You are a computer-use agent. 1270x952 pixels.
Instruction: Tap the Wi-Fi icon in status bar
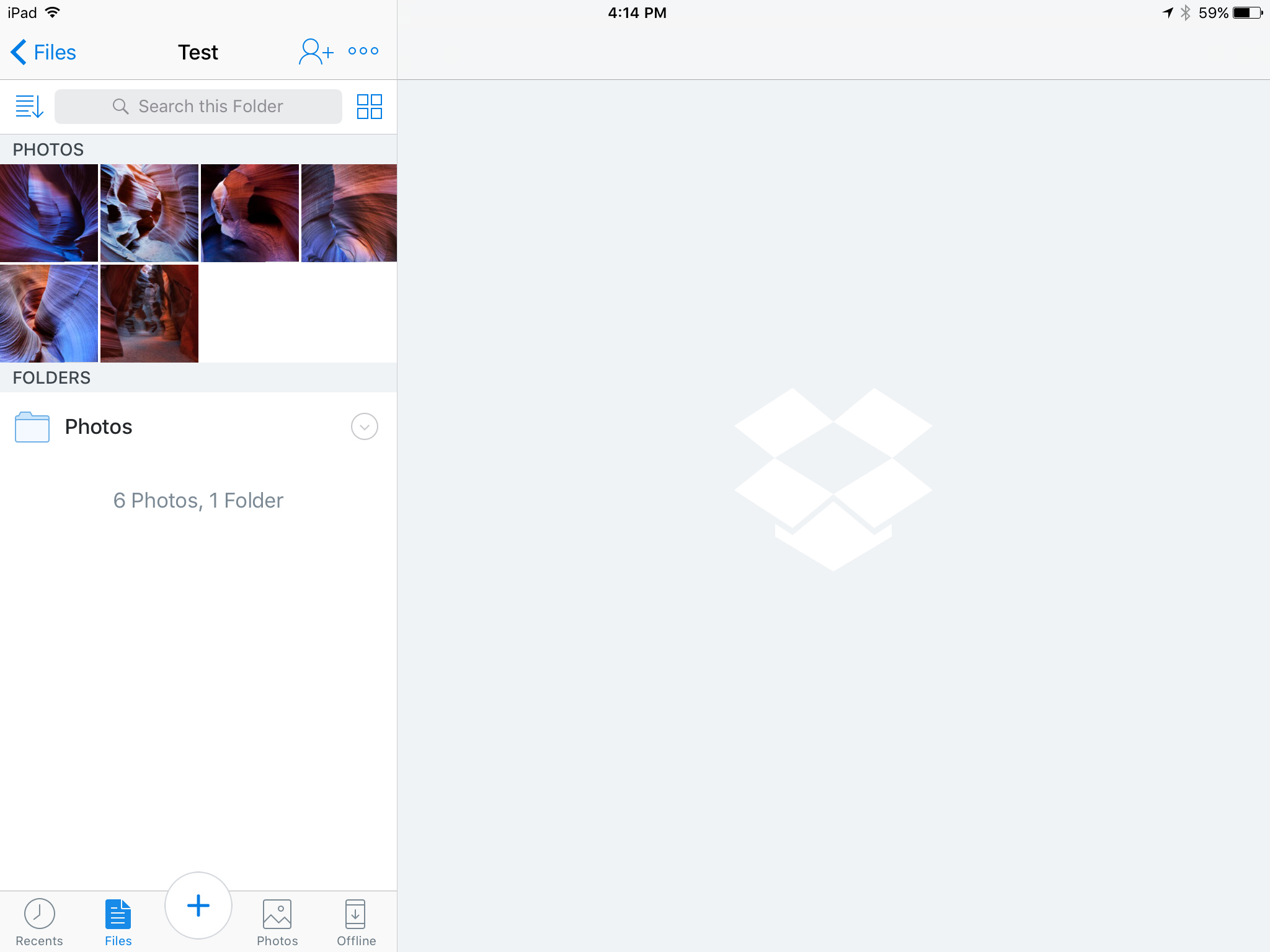point(53,12)
